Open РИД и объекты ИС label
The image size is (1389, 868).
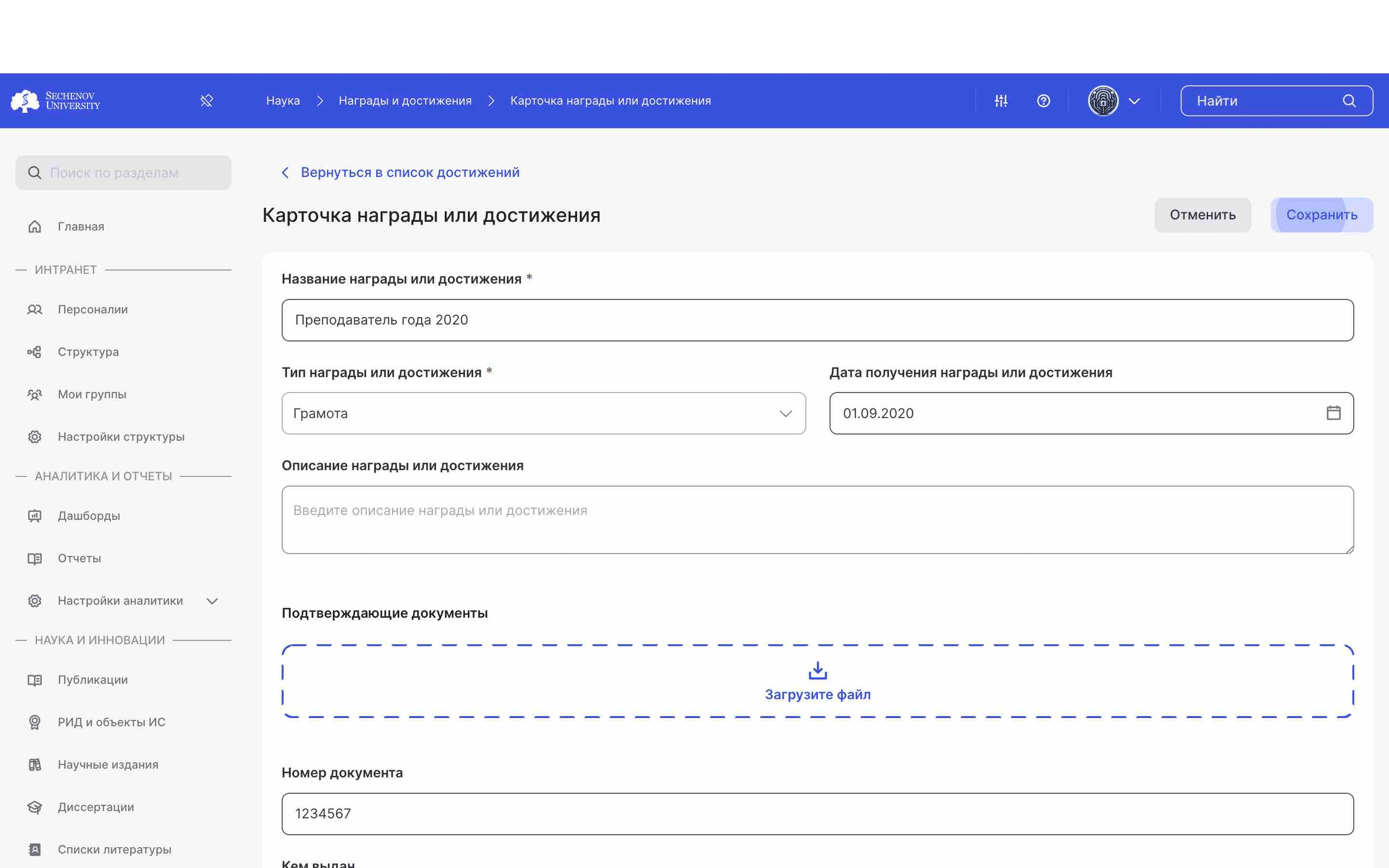[111, 723]
